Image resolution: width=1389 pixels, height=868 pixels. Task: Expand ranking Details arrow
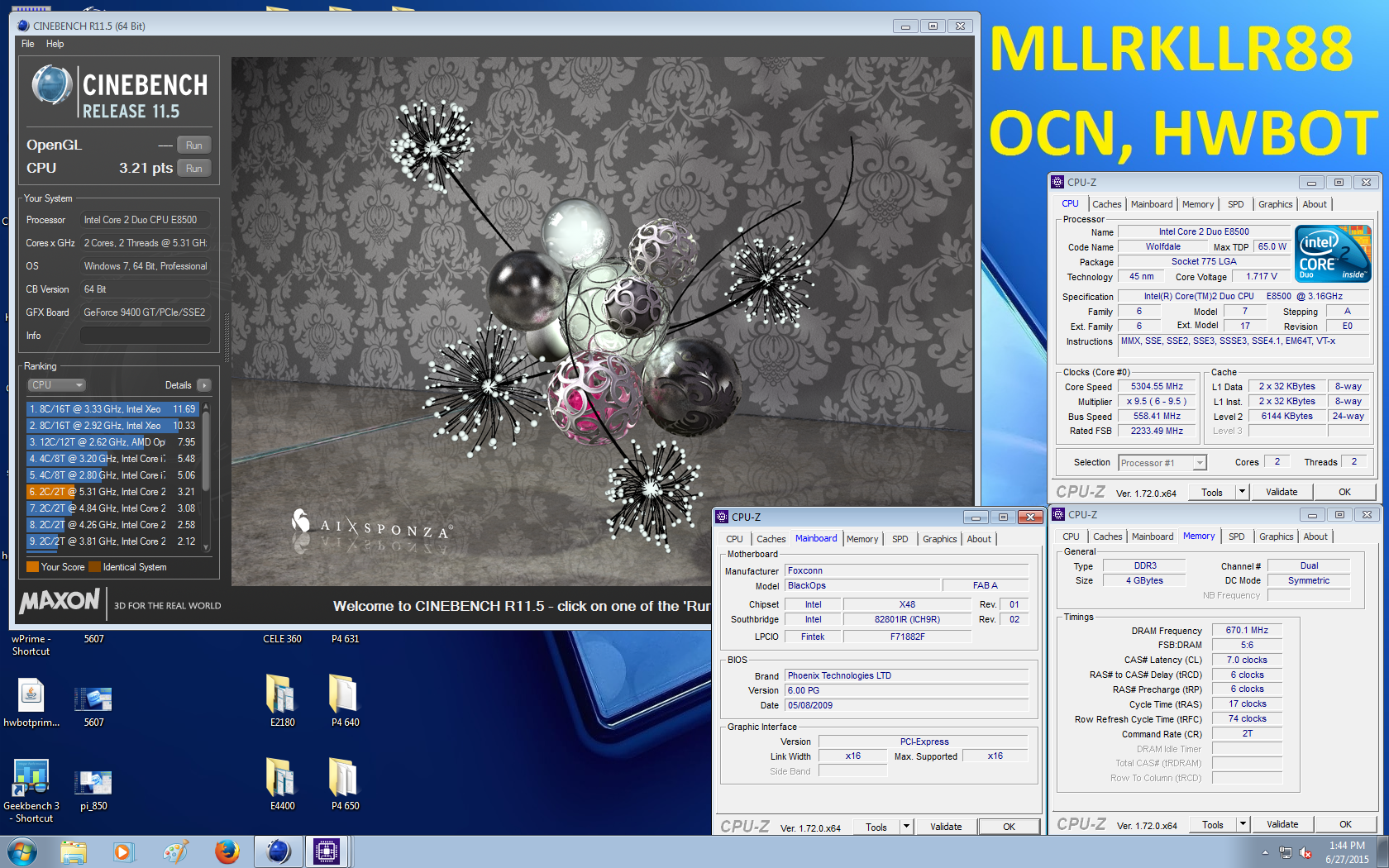(x=204, y=385)
